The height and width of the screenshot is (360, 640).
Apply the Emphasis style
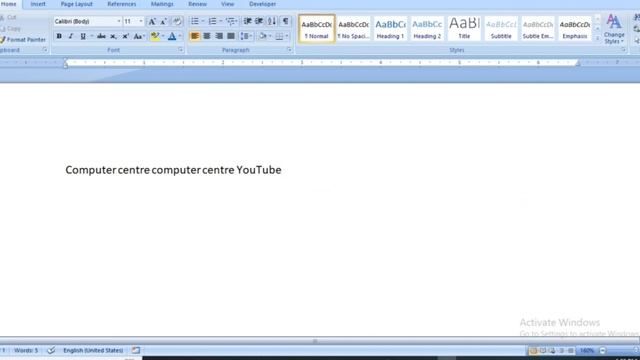[575, 29]
